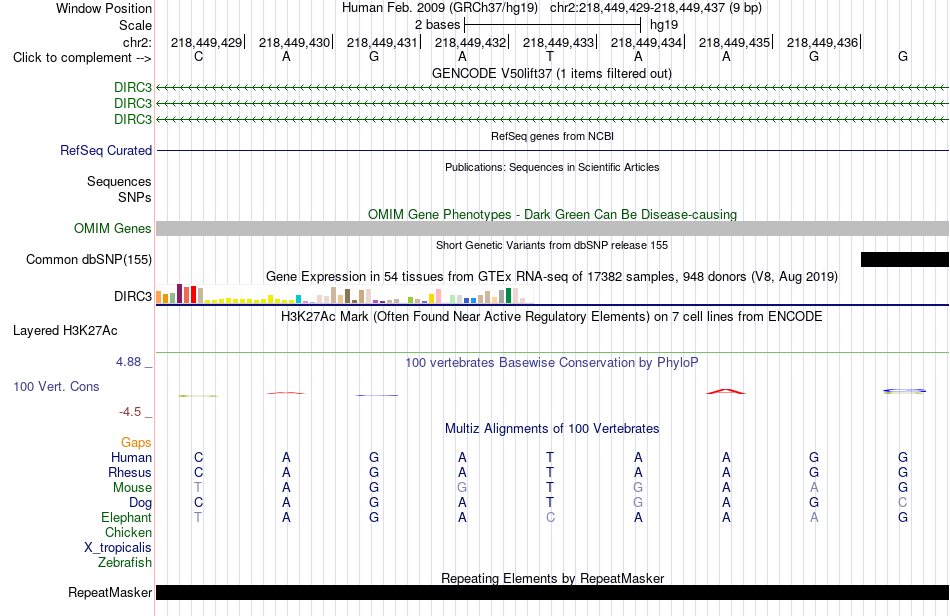Click the Rhesus species row label
950x616 pixels.
(x=130, y=472)
